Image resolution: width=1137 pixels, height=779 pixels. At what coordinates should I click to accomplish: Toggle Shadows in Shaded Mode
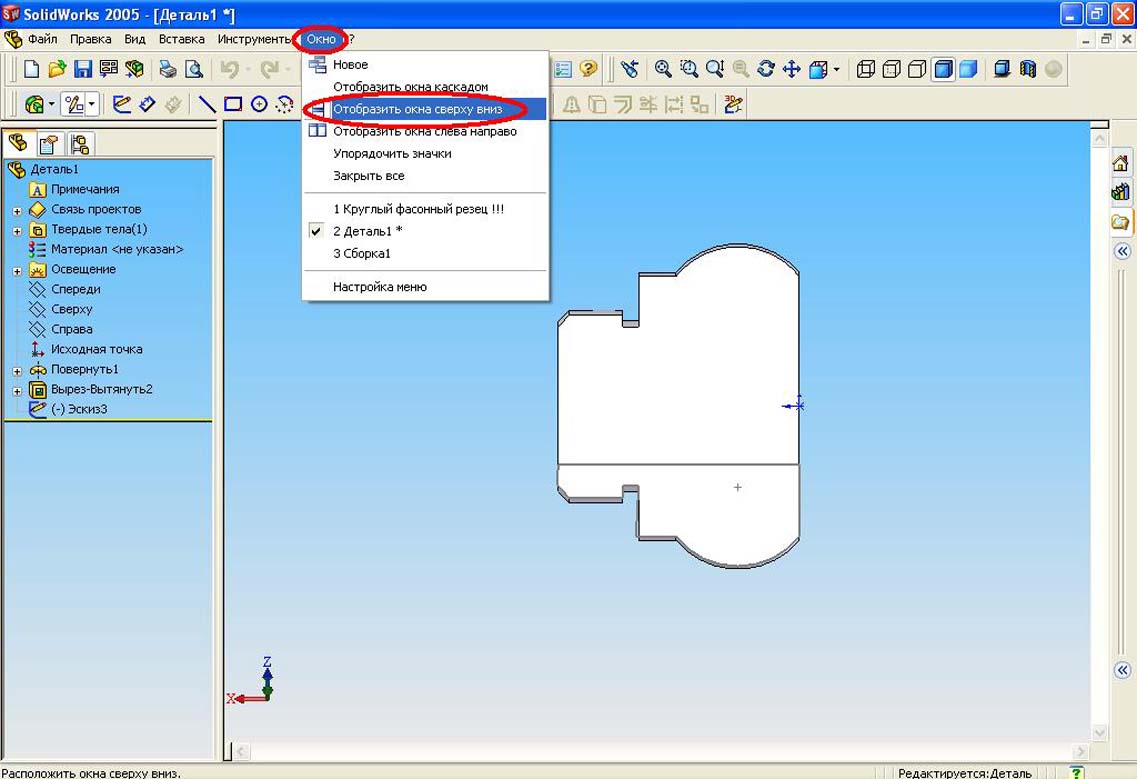pos(1002,69)
